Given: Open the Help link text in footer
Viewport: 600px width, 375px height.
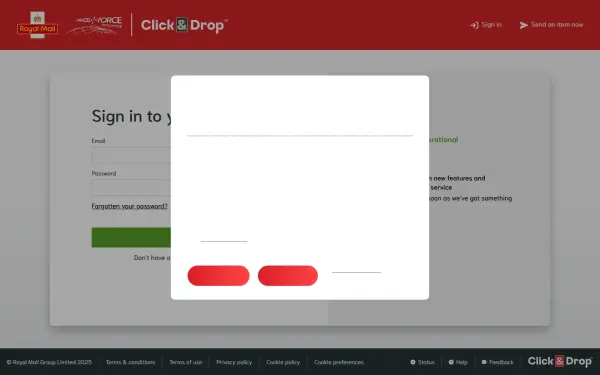Looking at the screenshot, I should pyautogui.click(x=461, y=362).
